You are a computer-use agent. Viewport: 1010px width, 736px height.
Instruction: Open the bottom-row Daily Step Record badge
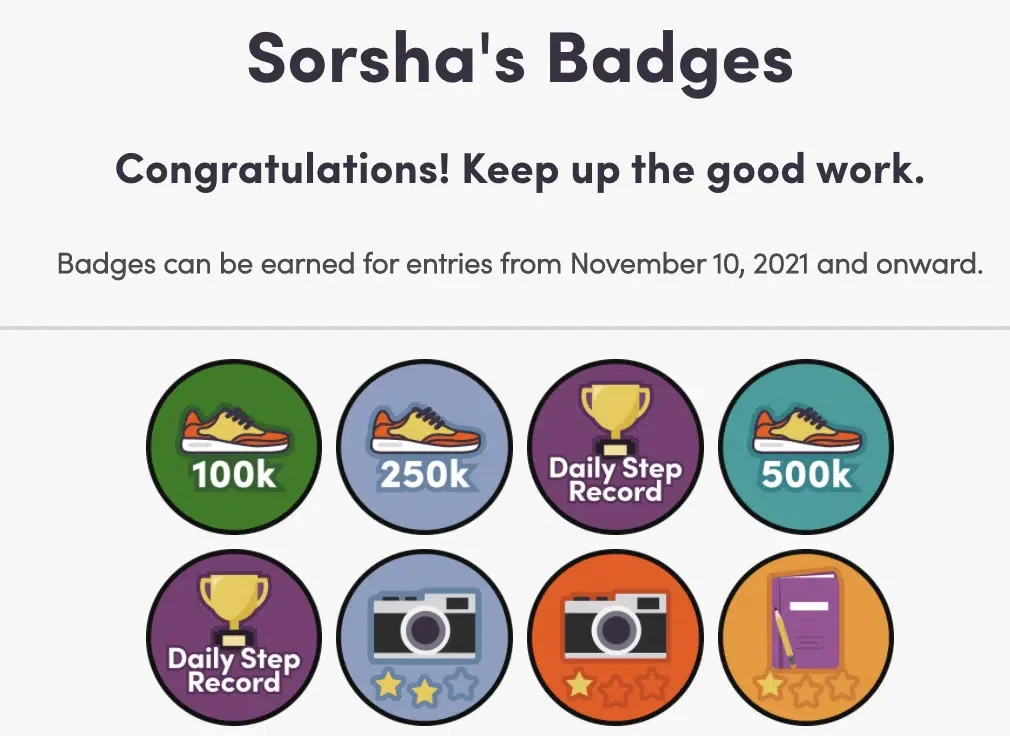234,637
